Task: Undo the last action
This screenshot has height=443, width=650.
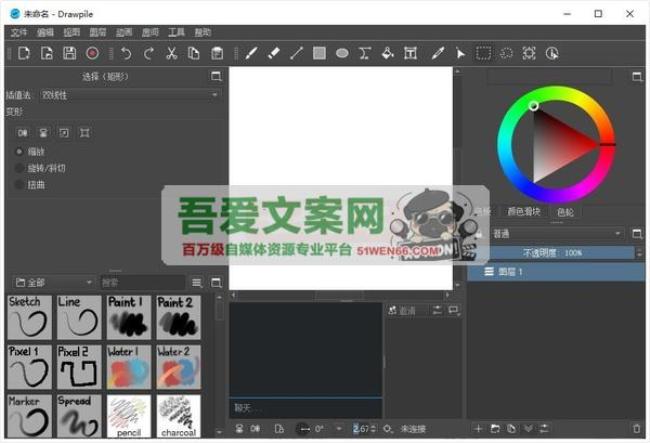Action: [x=126, y=53]
